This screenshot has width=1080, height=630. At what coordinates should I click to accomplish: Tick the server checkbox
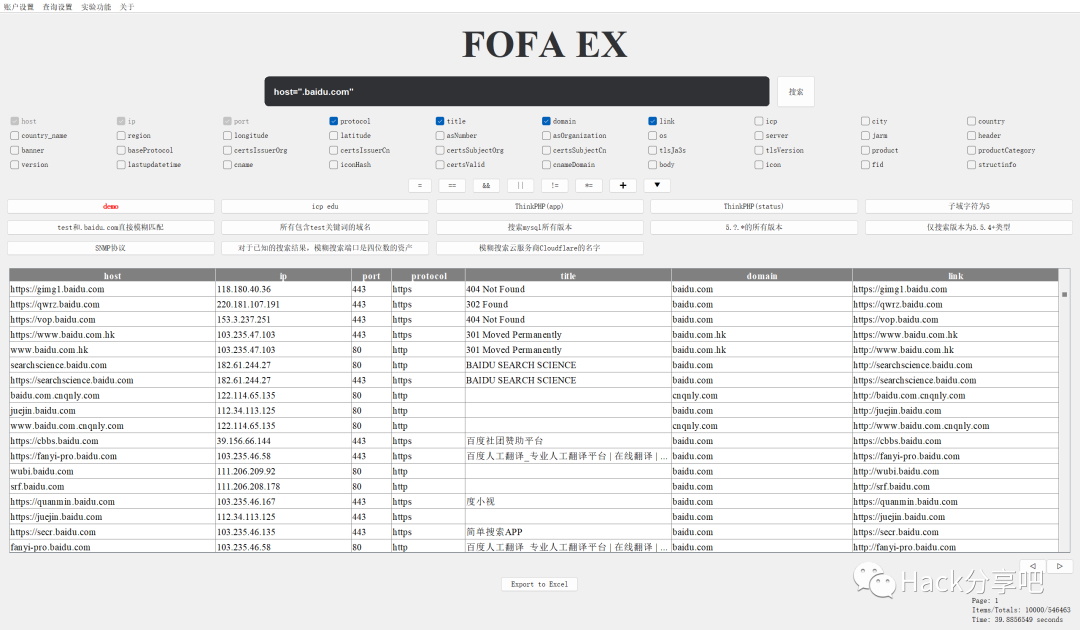[x=758, y=136]
